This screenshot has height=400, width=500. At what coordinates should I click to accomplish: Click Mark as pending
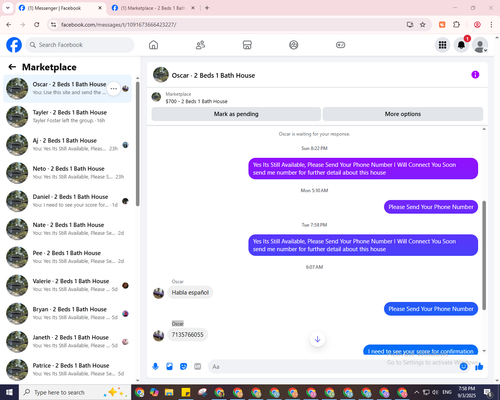coord(236,114)
